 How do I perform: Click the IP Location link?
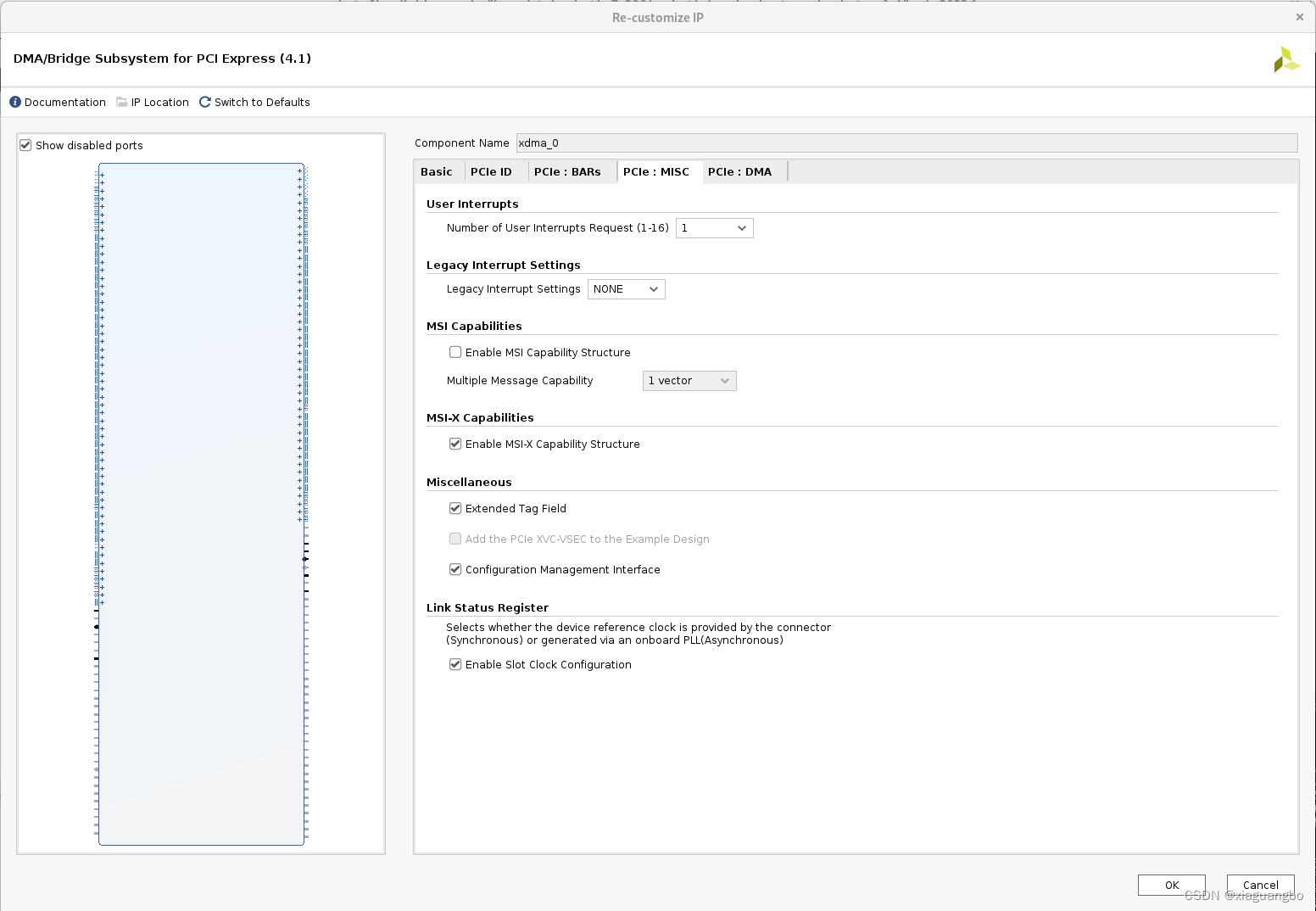click(x=160, y=102)
